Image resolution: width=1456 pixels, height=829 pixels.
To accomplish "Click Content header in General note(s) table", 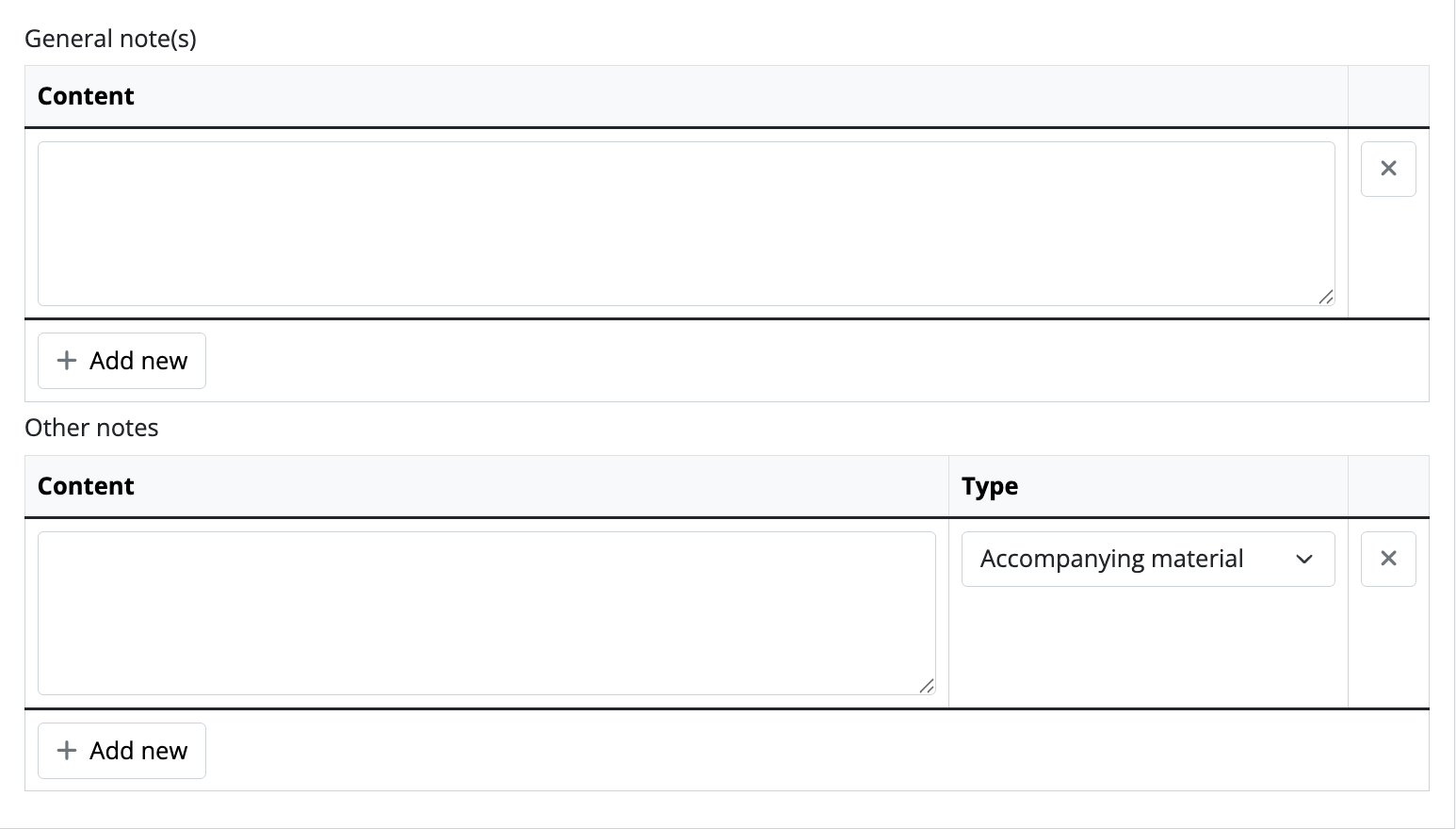I will [x=86, y=96].
